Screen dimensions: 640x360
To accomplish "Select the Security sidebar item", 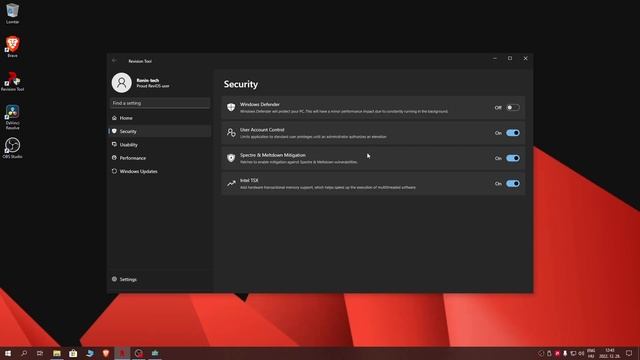I will click(x=160, y=131).
